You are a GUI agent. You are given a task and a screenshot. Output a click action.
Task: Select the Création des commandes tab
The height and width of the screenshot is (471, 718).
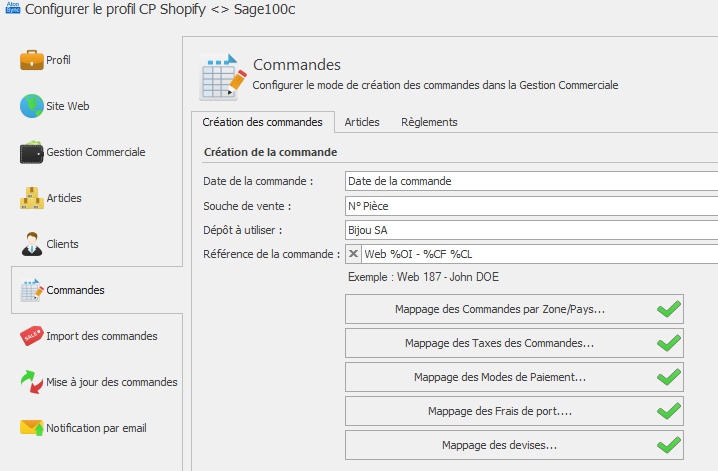point(262,122)
